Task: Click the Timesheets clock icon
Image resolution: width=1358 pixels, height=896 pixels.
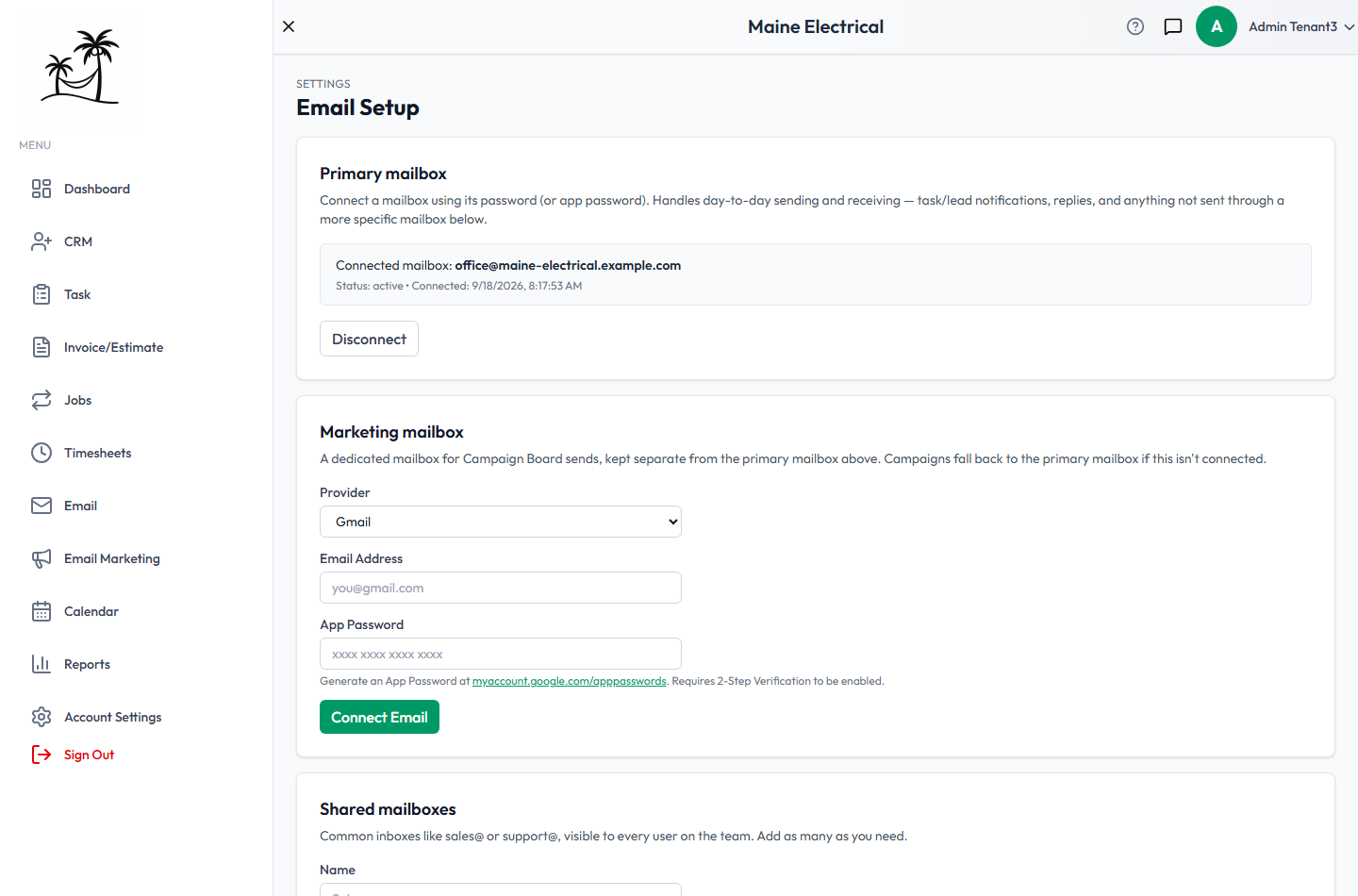Action: click(41, 453)
